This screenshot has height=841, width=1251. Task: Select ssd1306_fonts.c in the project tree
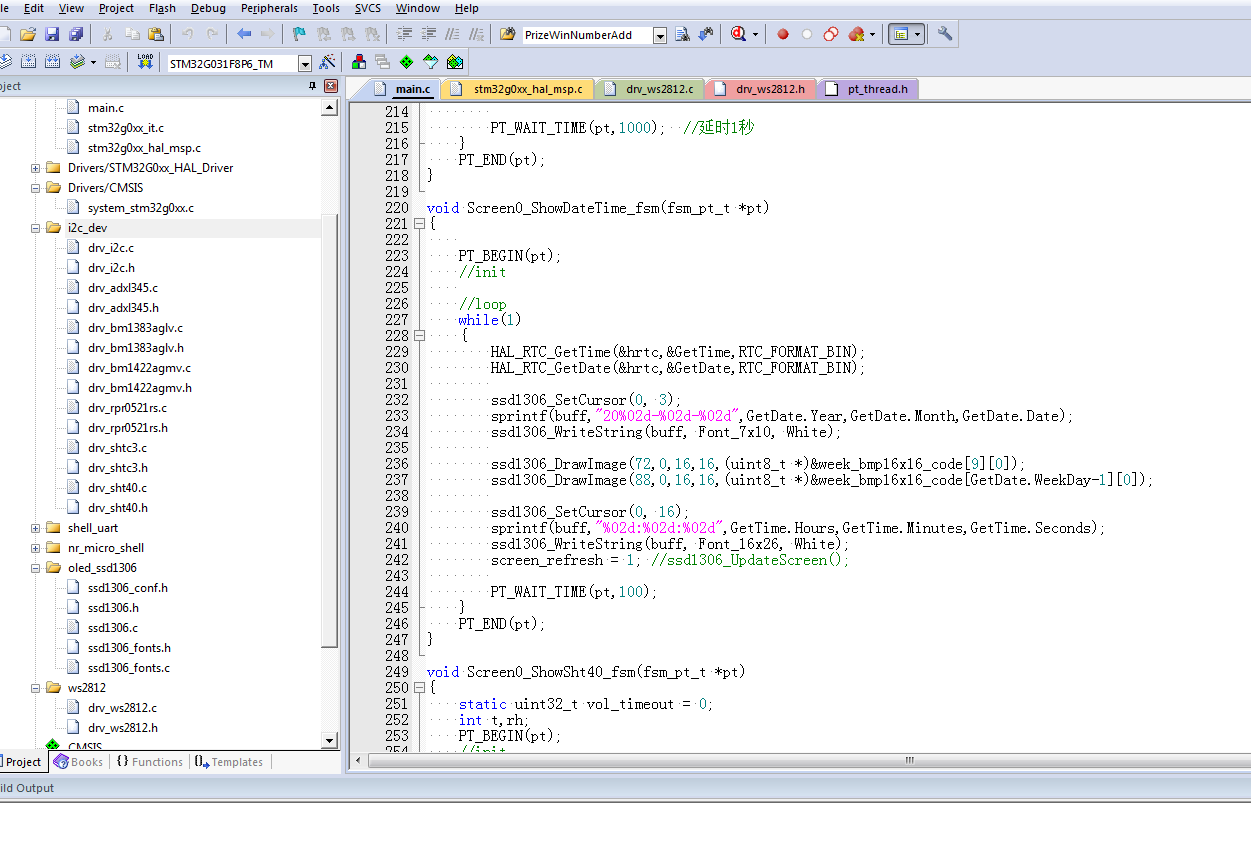(x=128, y=668)
